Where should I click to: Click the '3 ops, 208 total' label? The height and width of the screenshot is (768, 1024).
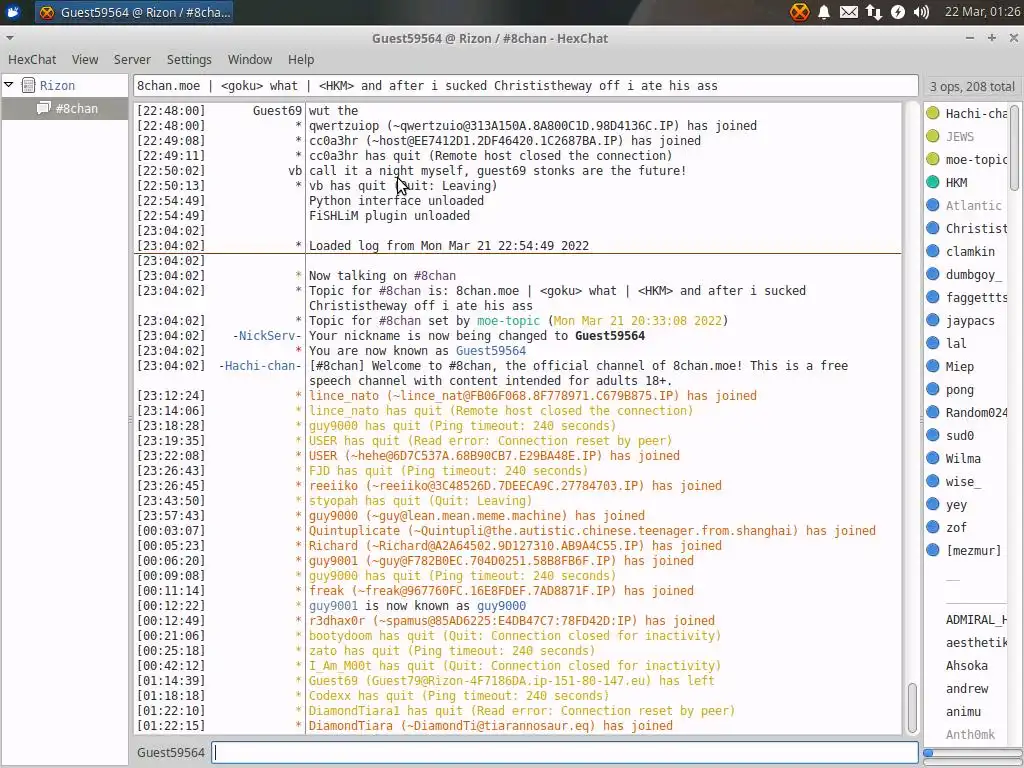click(x=972, y=86)
